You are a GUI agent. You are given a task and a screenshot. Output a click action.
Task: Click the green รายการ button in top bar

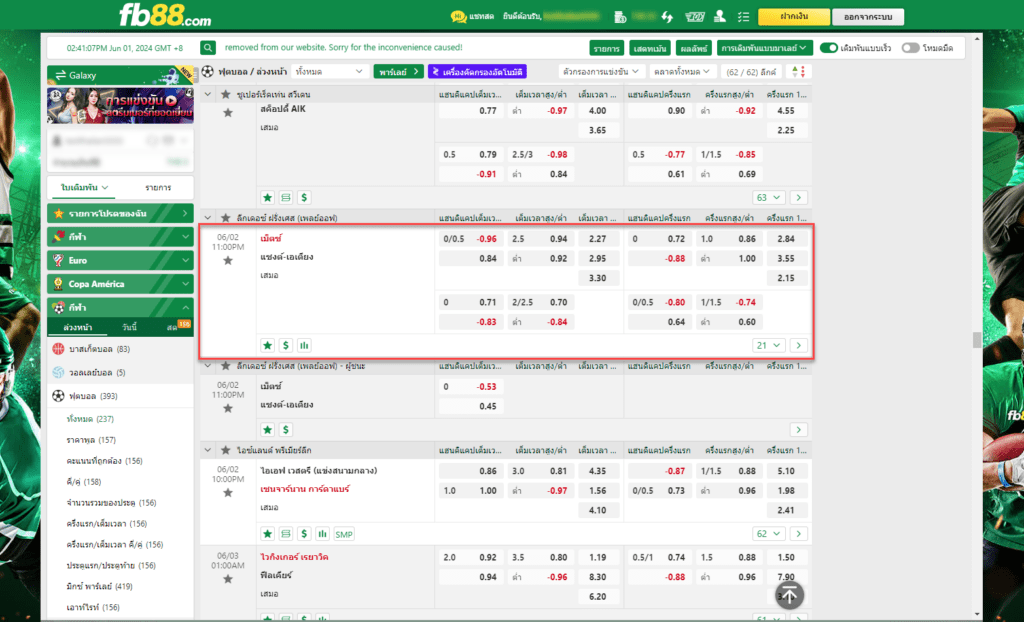tap(607, 48)
